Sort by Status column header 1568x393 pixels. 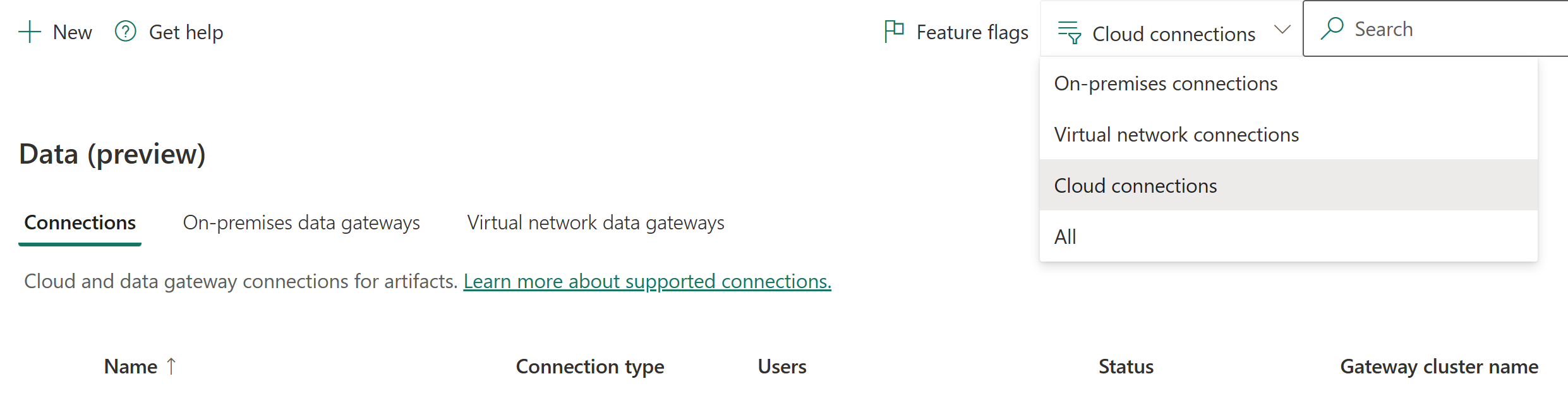click(x=1126, y=366)
